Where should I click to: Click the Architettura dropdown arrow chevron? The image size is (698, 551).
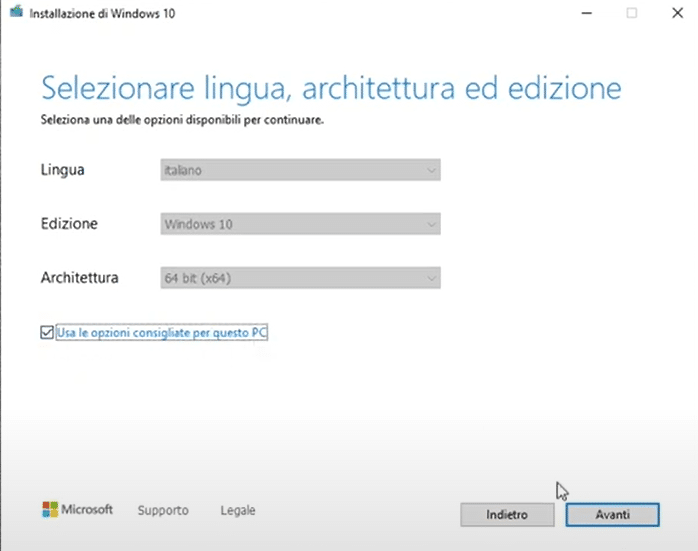430,279
